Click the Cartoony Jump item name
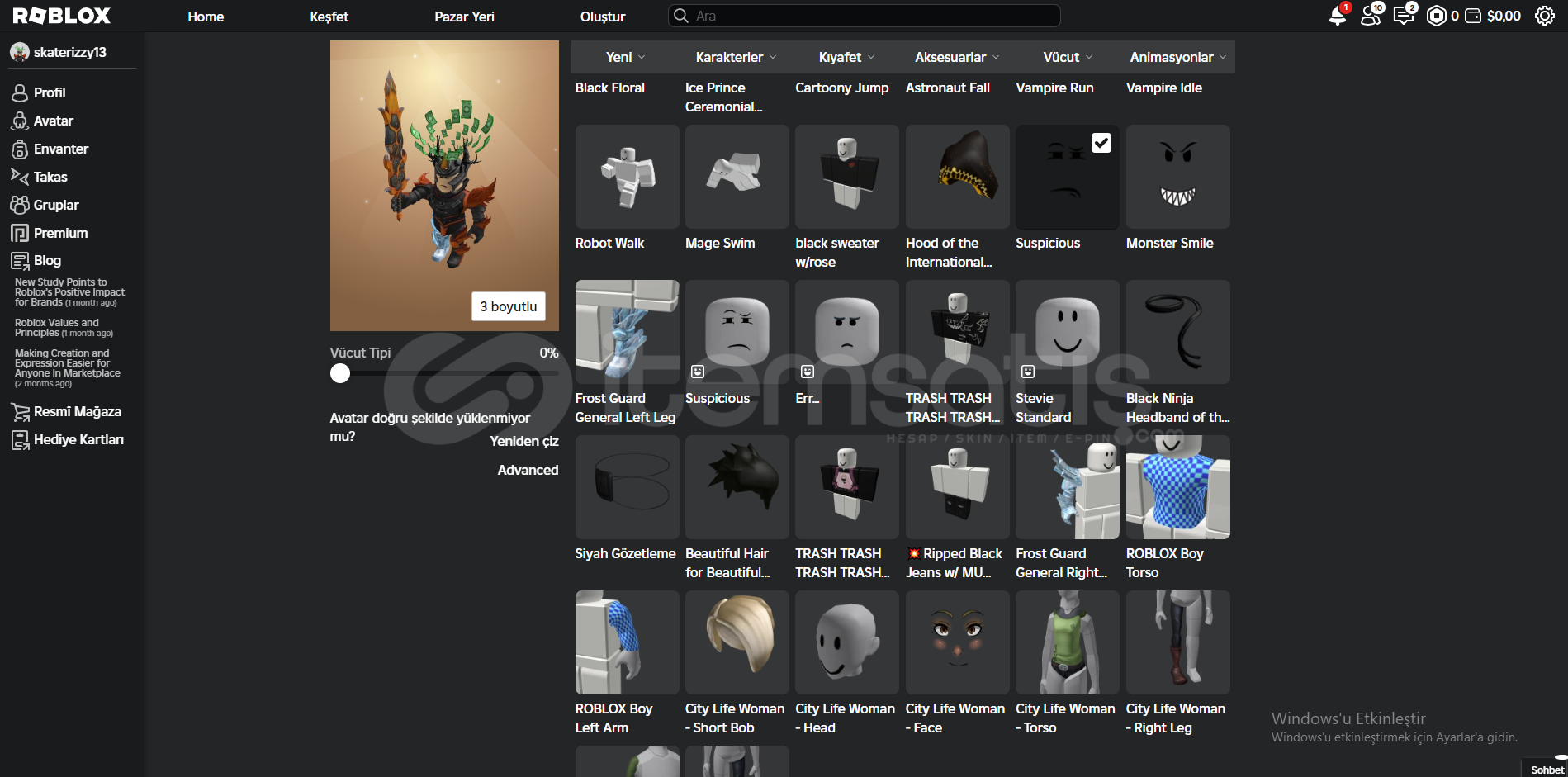1568x777 pixels. pyautogui.click(x=842, y=88)
